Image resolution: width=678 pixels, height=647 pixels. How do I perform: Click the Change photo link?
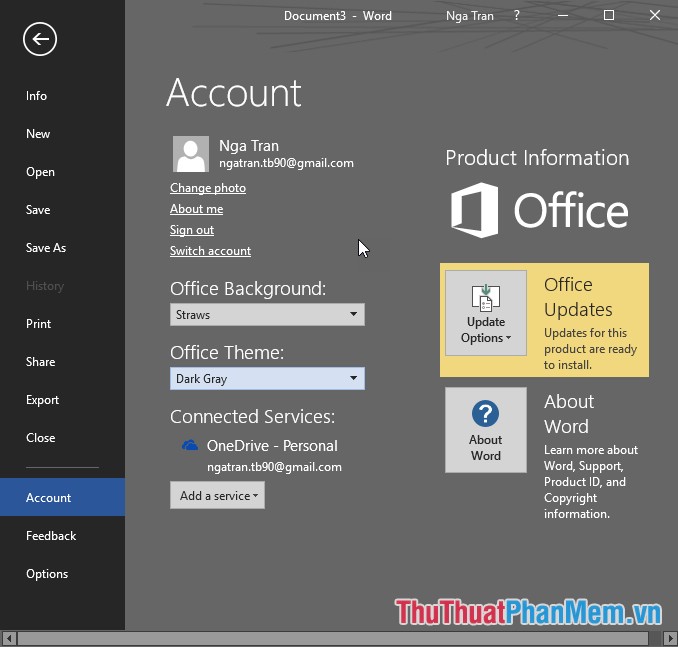208,188
